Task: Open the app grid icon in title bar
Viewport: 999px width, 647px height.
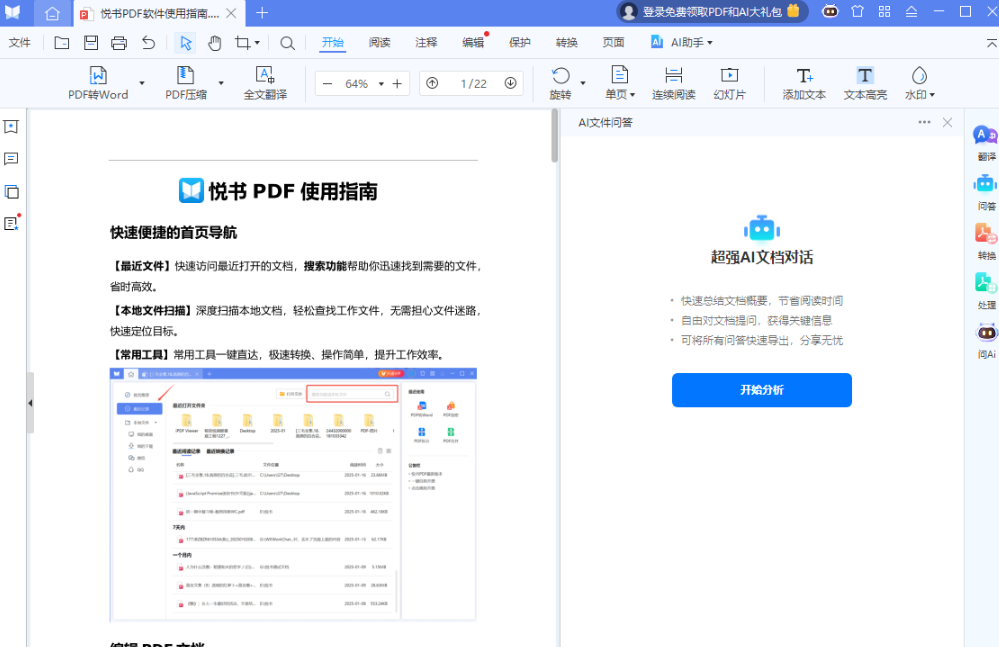Action: pyautogui.click(x=884, y=11)
